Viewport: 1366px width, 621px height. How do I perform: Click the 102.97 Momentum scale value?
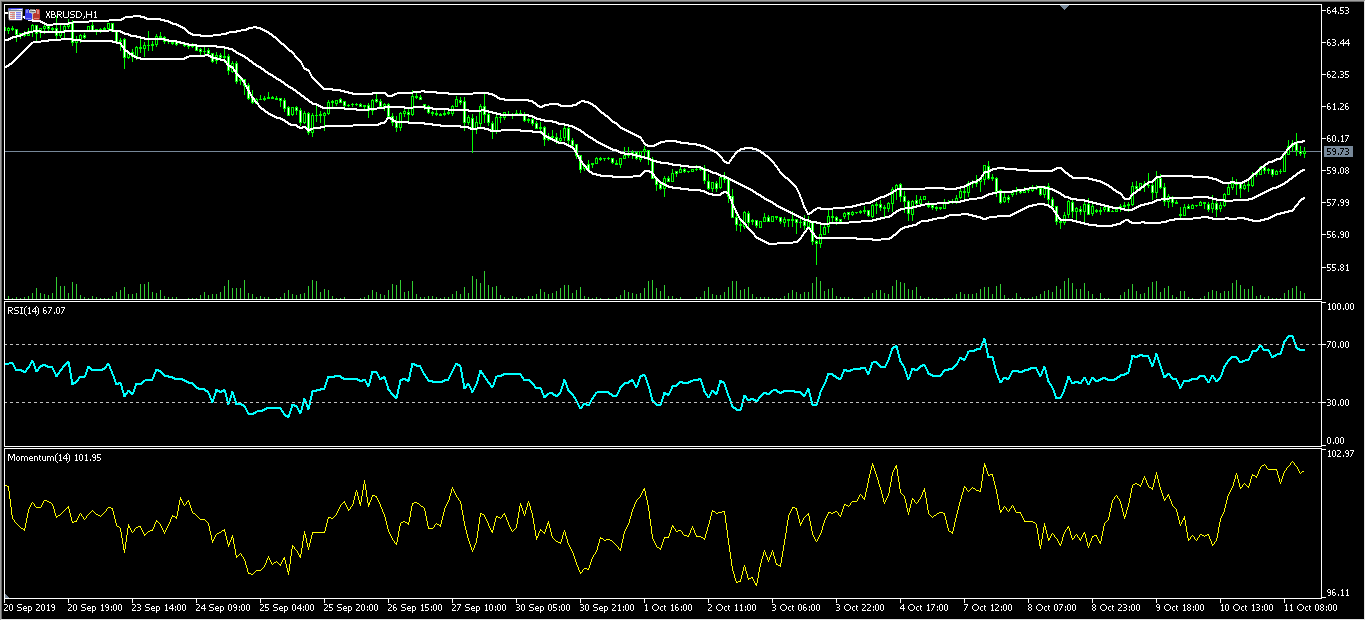(1338, 455)
